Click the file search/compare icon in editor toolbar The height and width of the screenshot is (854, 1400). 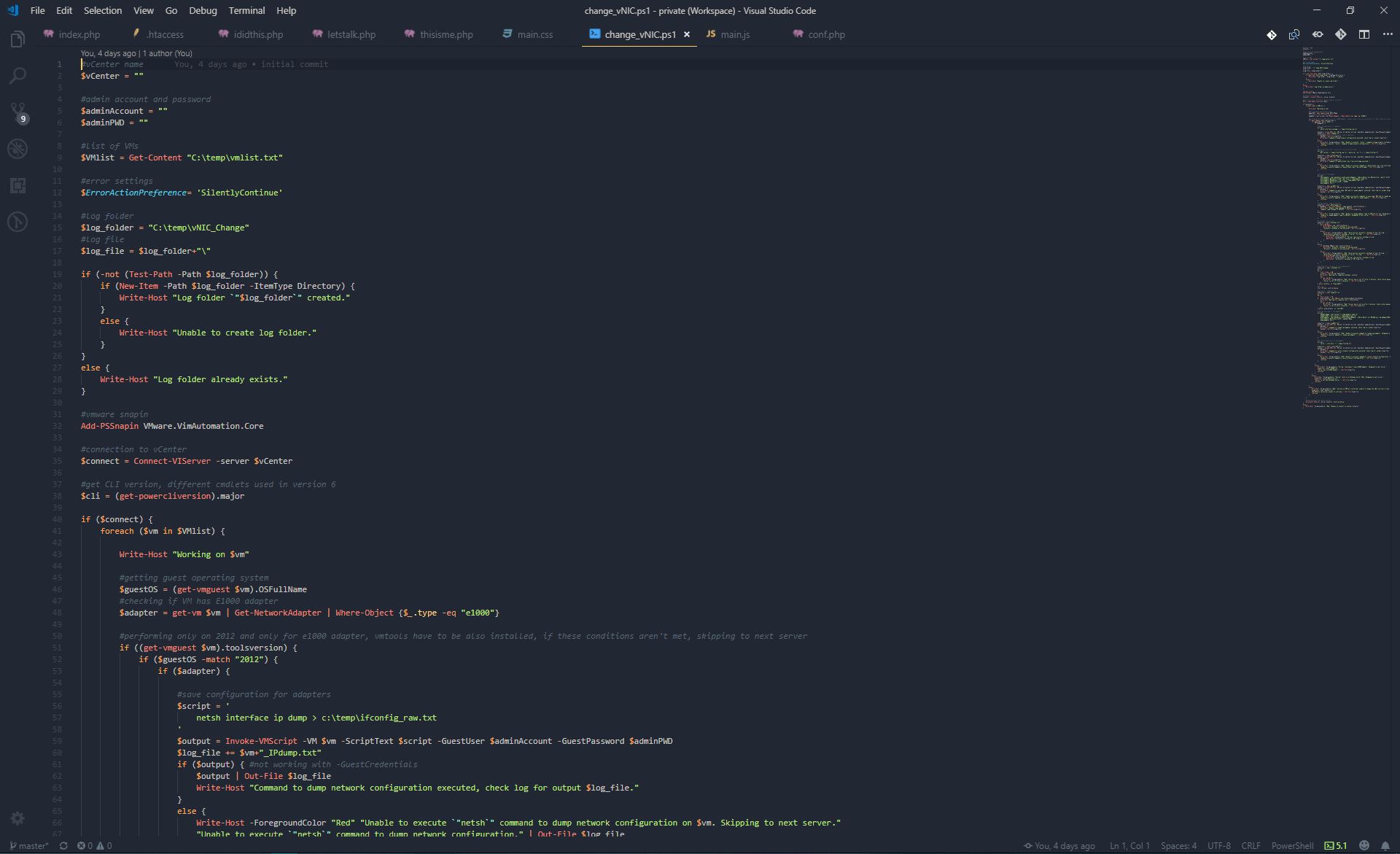(x=1294, y=34)
